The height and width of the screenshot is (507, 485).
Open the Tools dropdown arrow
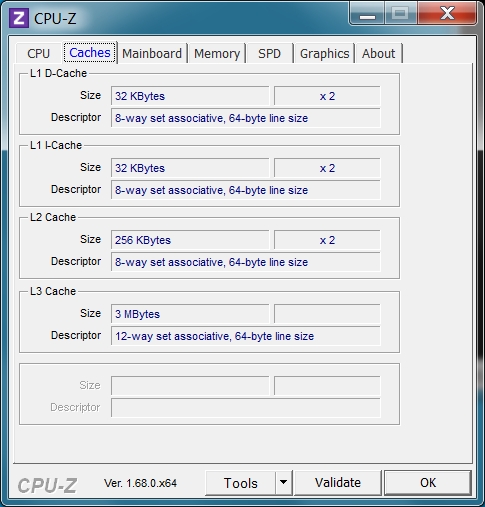pos(284,482)
